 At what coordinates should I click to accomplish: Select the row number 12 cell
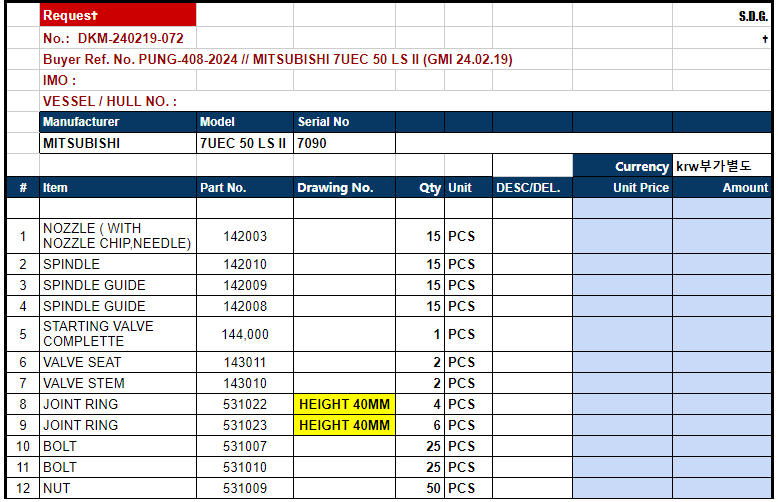pyautogui.click(x=23, y=488)
